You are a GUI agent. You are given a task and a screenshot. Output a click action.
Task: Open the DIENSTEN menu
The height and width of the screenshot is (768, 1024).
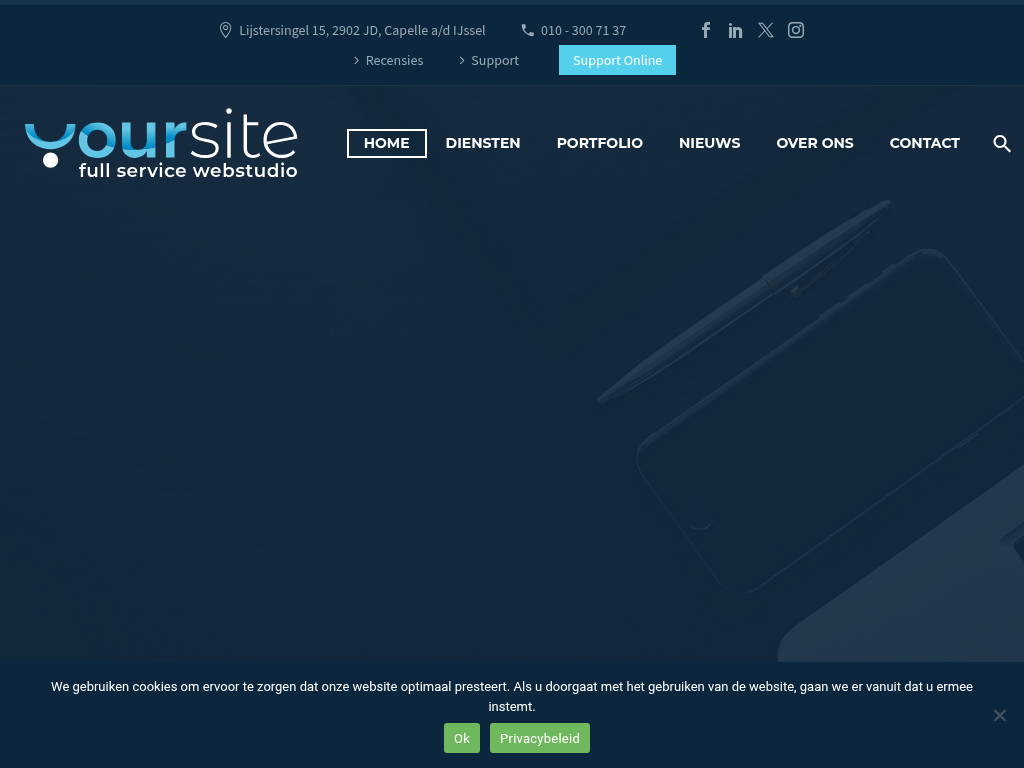coord(483,143)
